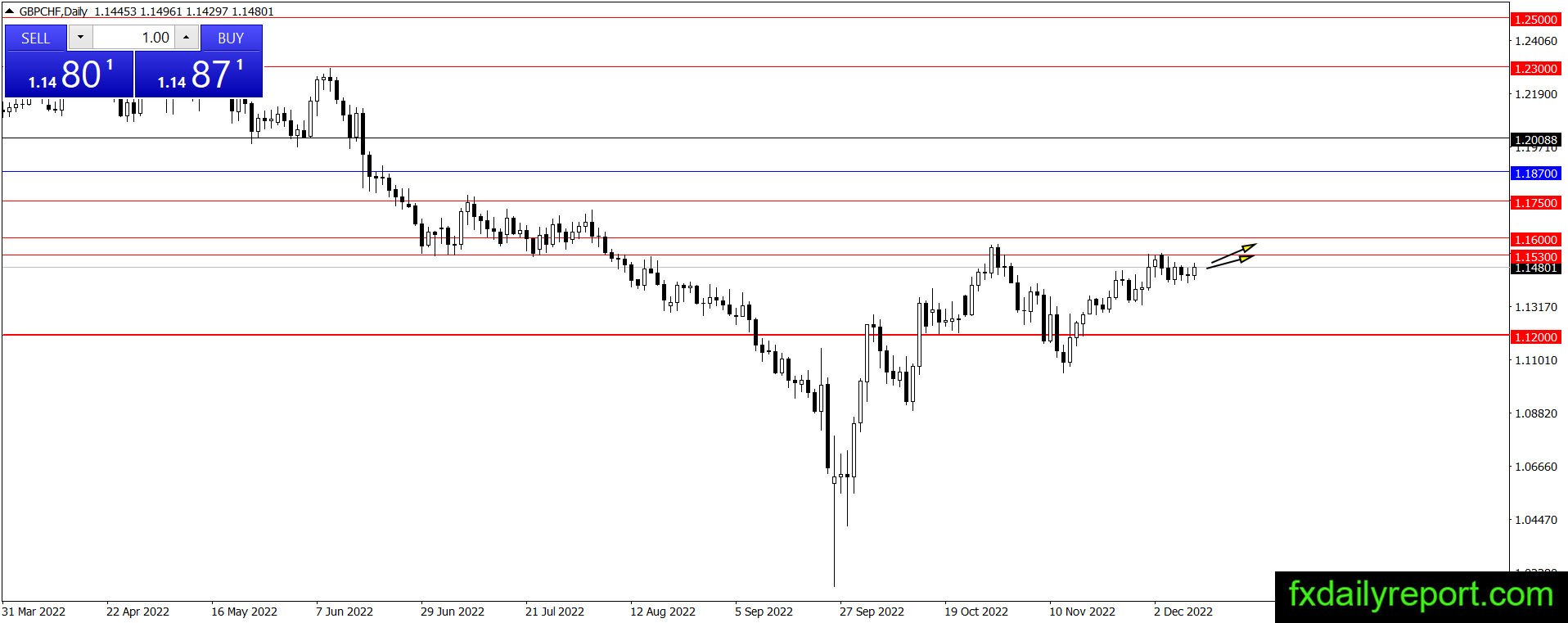Select the upper yellow arrow drawing
This screenshot has width=1568, height=623.
[1233, 253]
